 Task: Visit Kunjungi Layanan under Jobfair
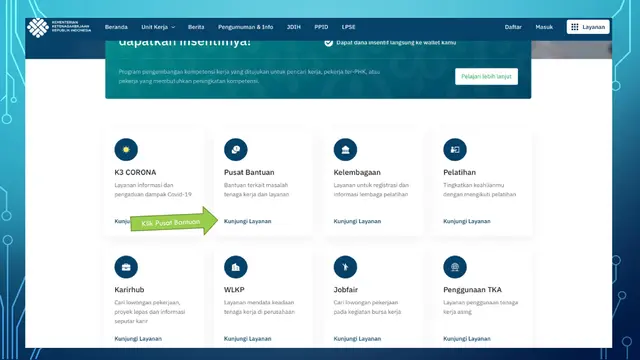point(357,339)
